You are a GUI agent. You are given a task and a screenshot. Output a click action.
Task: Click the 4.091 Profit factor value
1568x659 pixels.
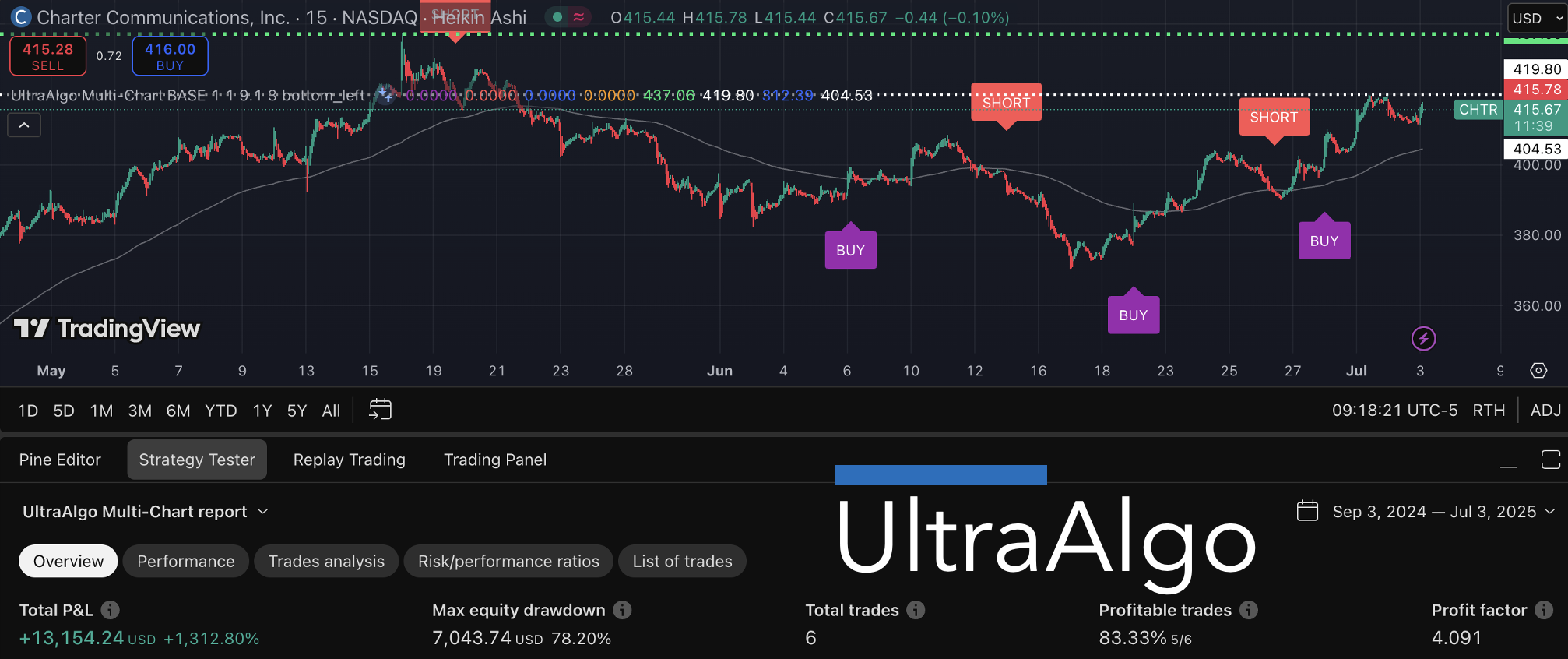(x=1457, y=638)
